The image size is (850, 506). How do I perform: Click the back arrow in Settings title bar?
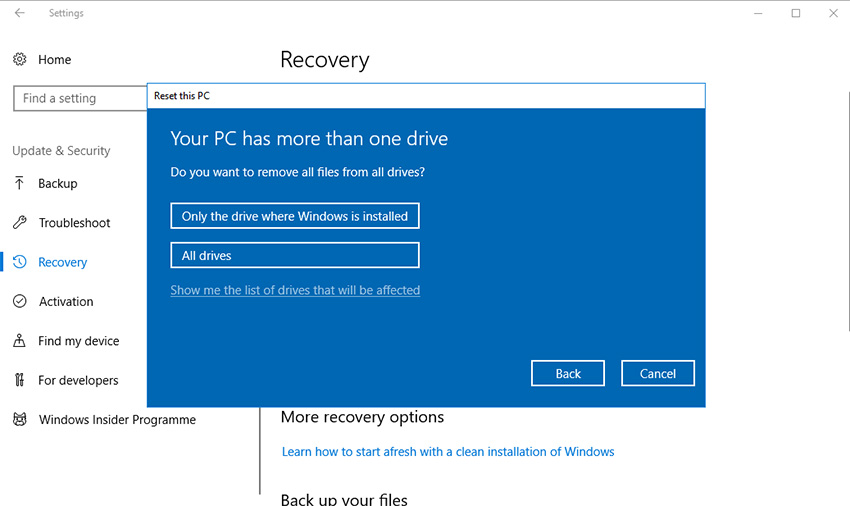pos(20,12)
